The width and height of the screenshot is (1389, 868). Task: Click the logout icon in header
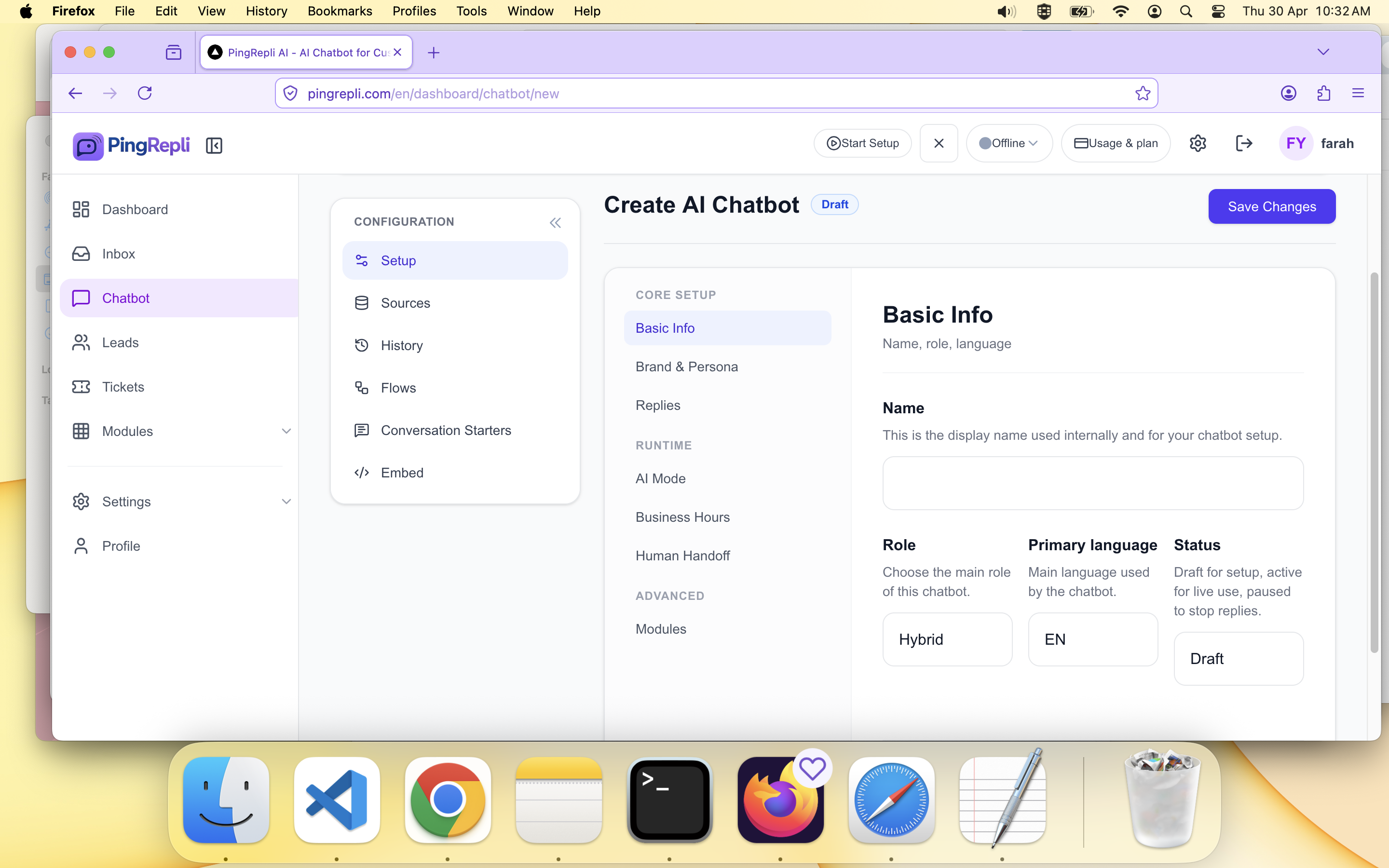coord(1244,143)
